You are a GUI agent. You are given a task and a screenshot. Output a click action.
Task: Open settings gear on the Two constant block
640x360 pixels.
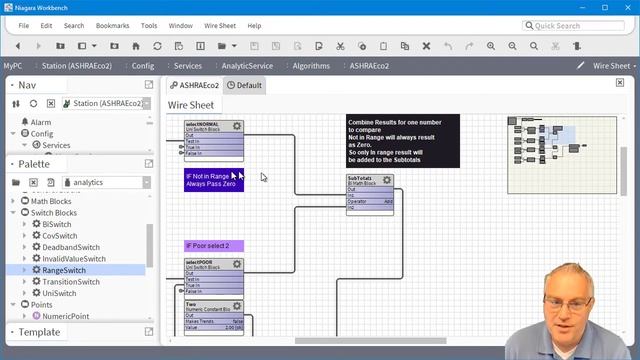pos(237,306)
